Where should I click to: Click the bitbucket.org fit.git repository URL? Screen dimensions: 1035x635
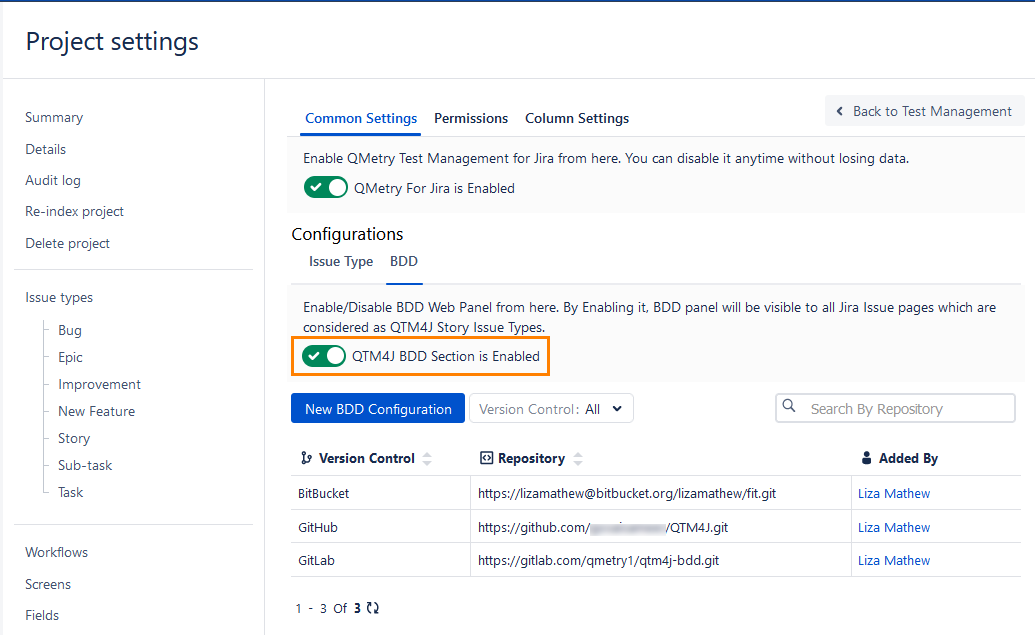coord(627,493)
